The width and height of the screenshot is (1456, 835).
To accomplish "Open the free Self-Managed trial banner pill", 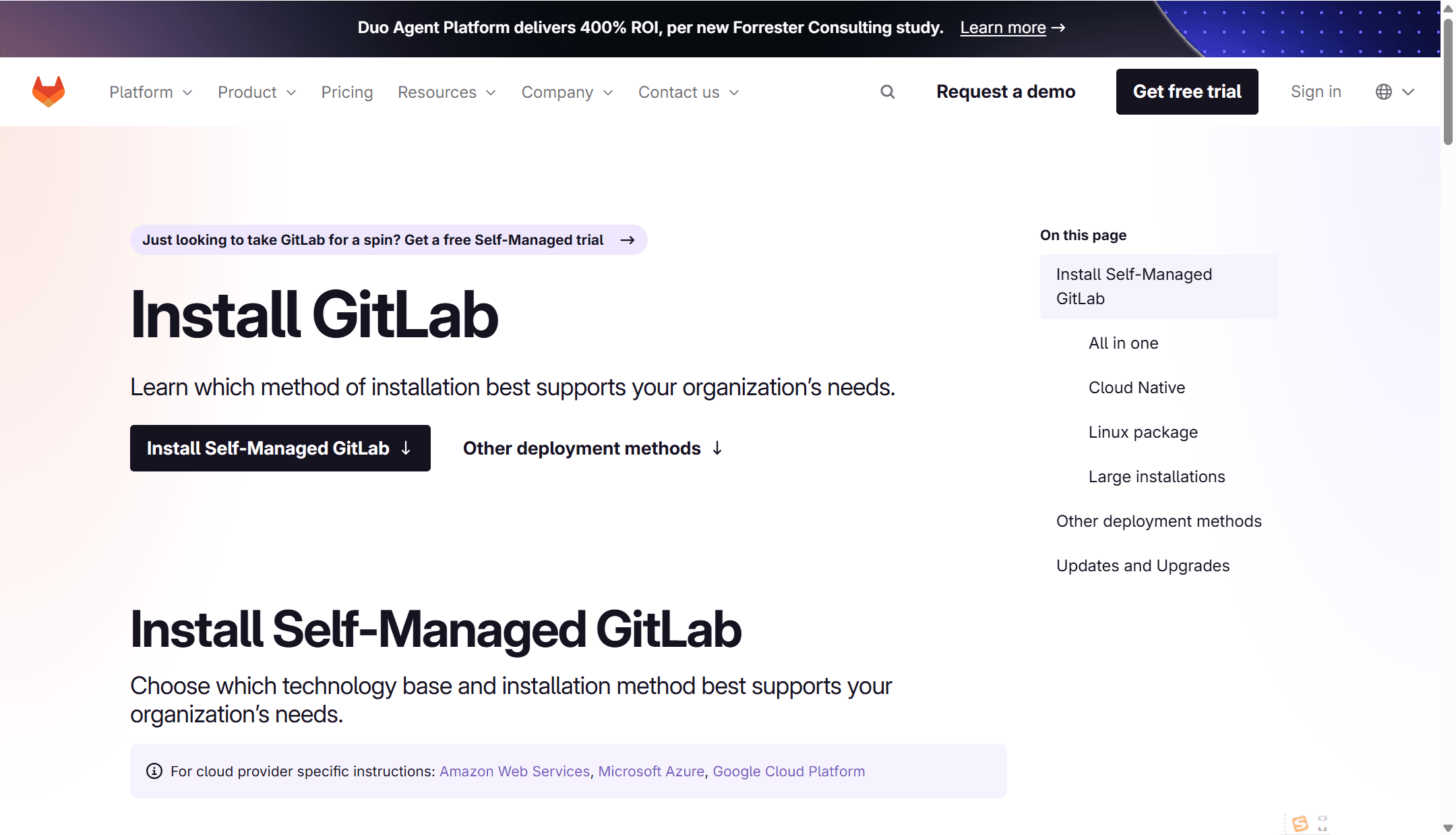I will point(389,240).
